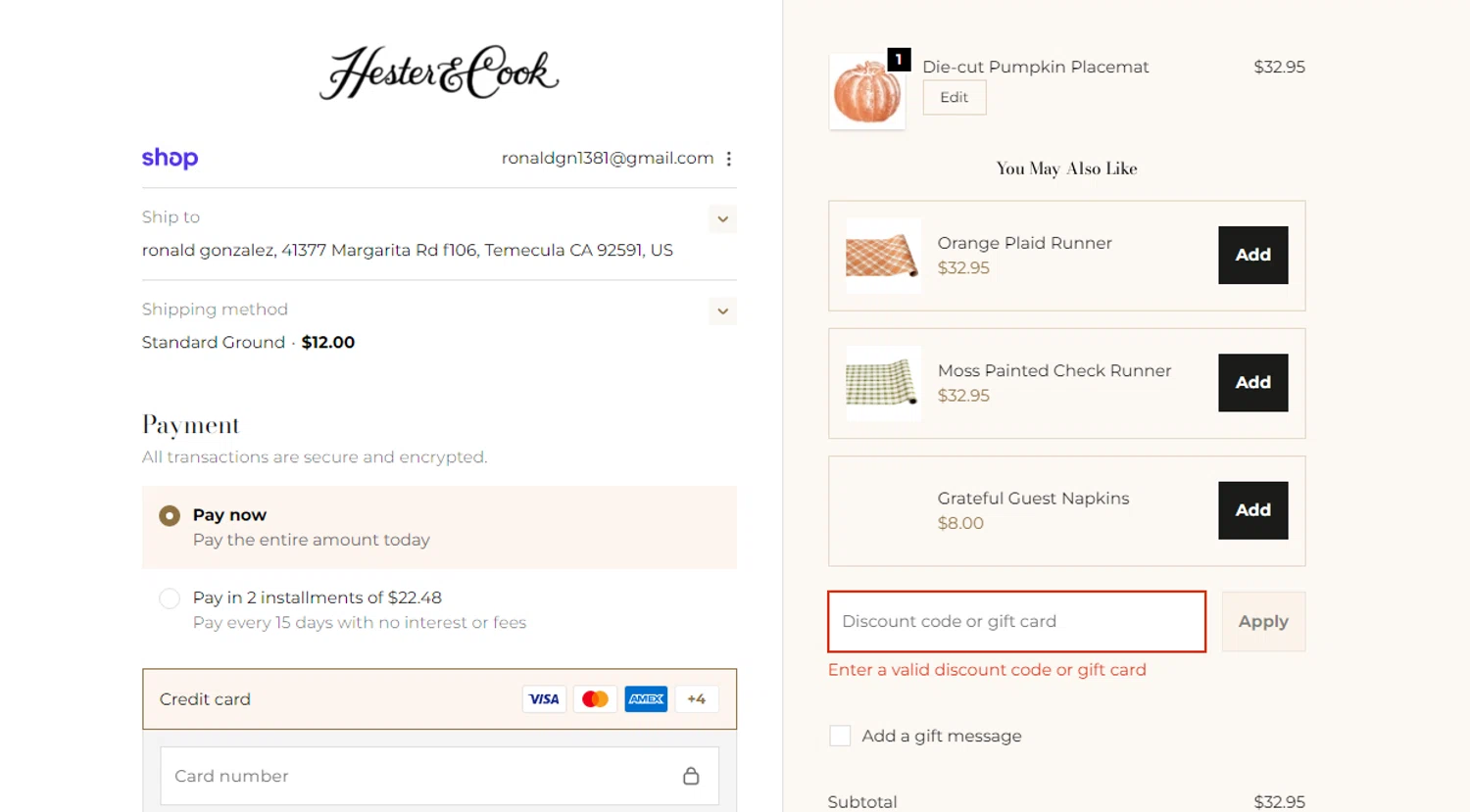Viewport: 1470px width, 812px height.
Task: Open Die-cut Pumpkin Placemat thumbnail
Action: (867, 92)
